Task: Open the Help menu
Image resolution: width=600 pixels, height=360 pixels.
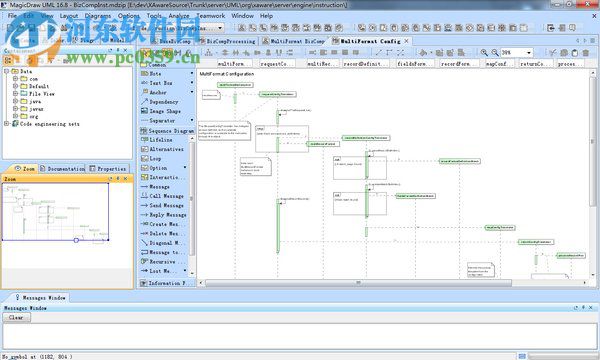Action: click(x=266, y=16)
